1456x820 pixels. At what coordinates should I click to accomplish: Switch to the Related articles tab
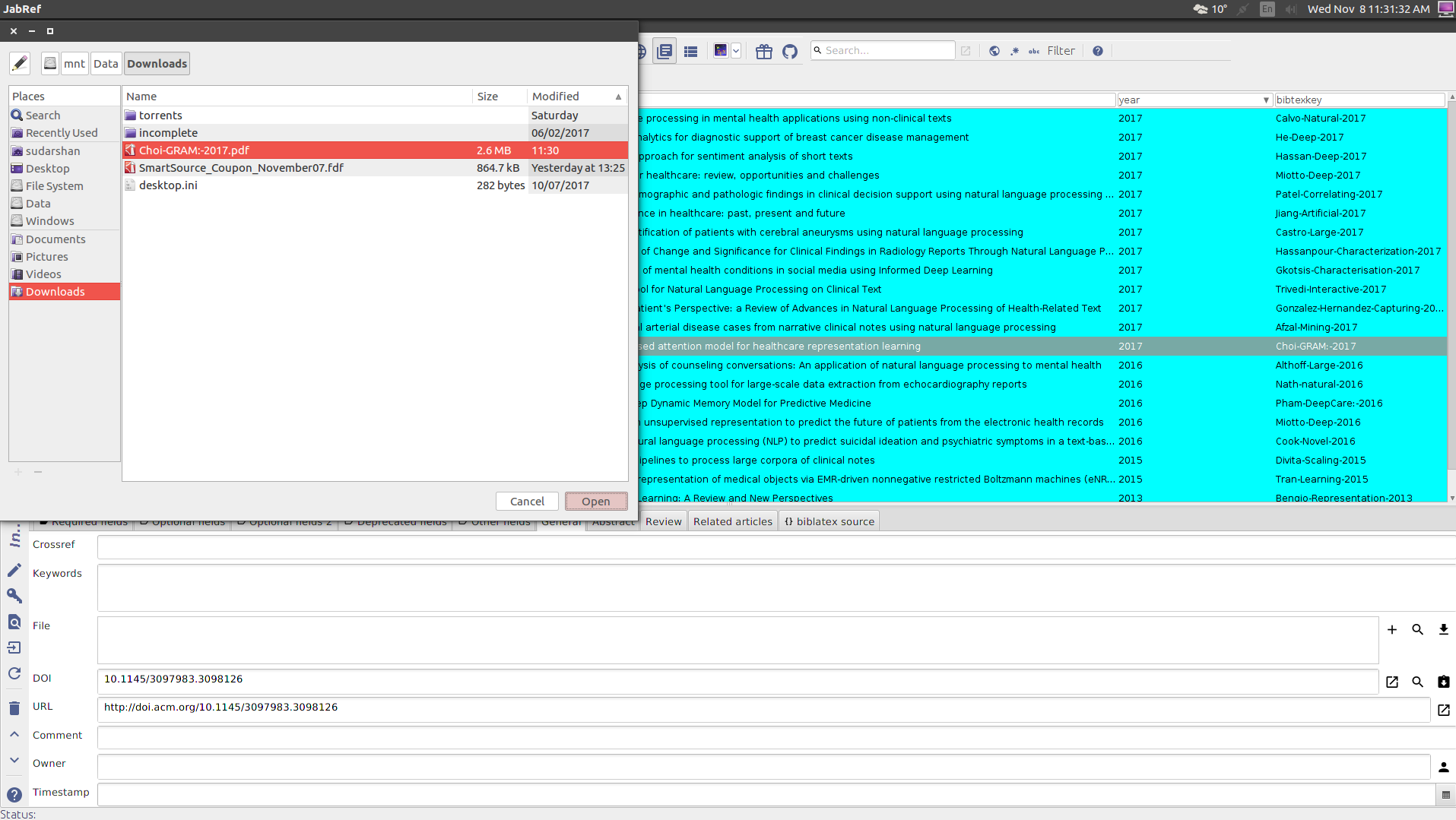pyautogui.click(x=732, y=521)
